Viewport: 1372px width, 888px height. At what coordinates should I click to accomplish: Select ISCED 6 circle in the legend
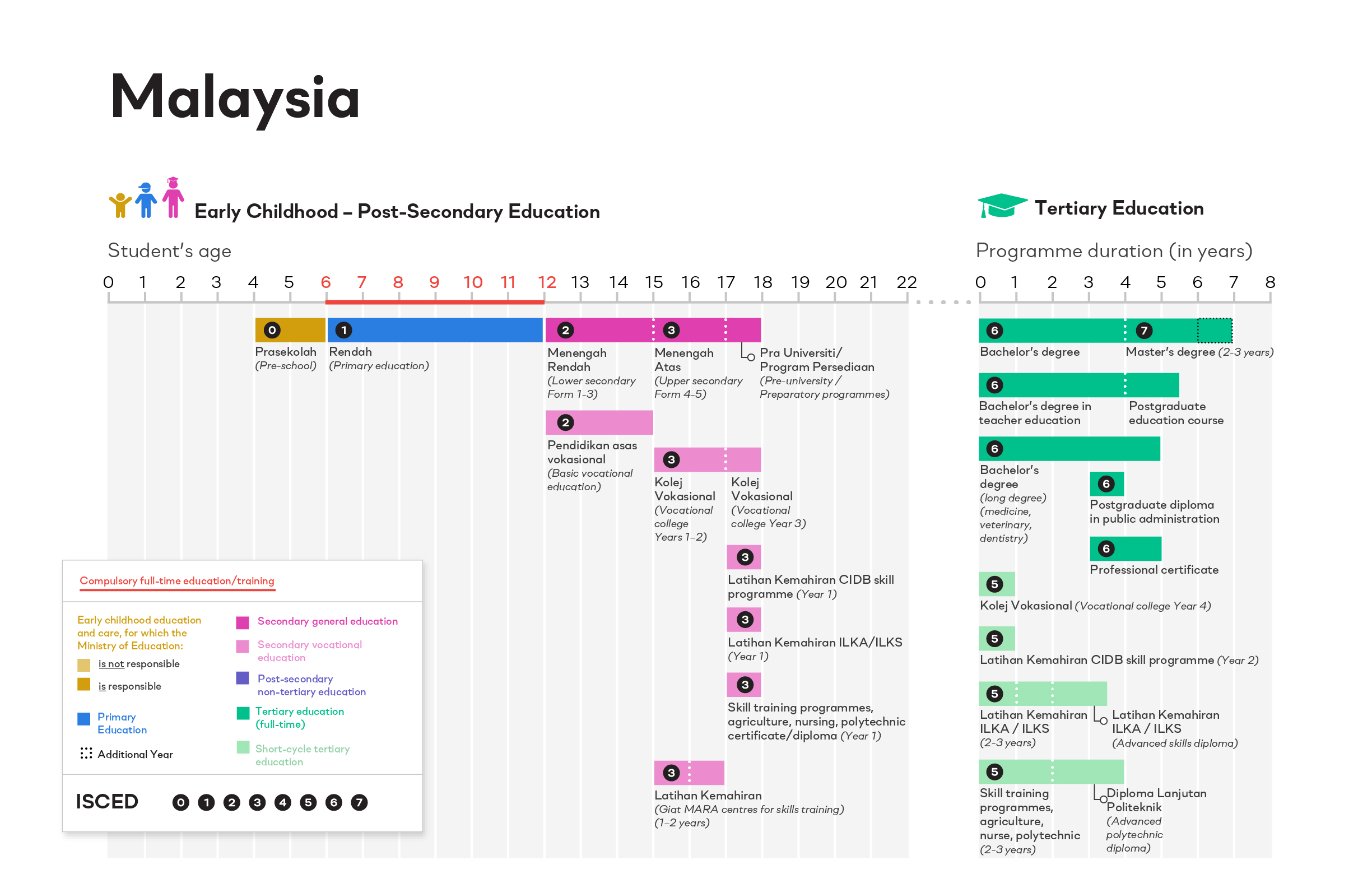[334, 802]
